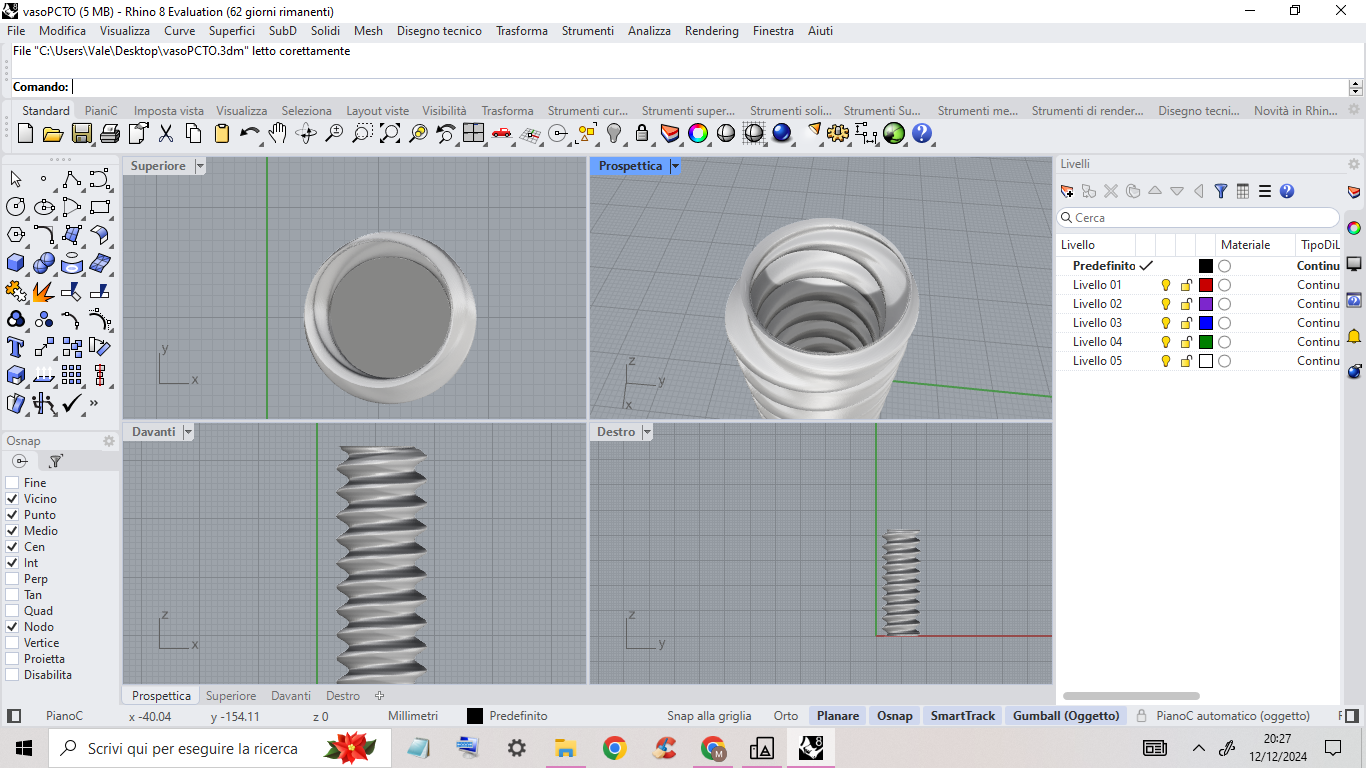
Task: Open the Osnap panel gear options
Action: 109,441
